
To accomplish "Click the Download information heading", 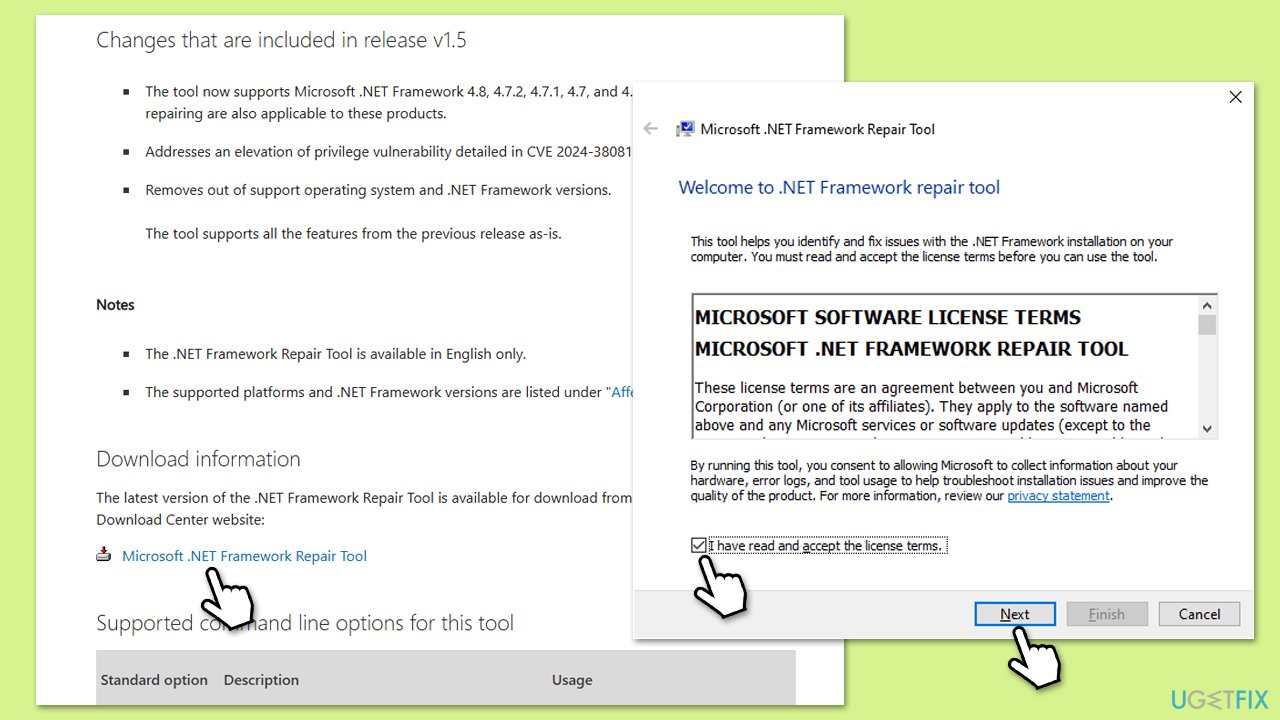I will click(198, 459).
